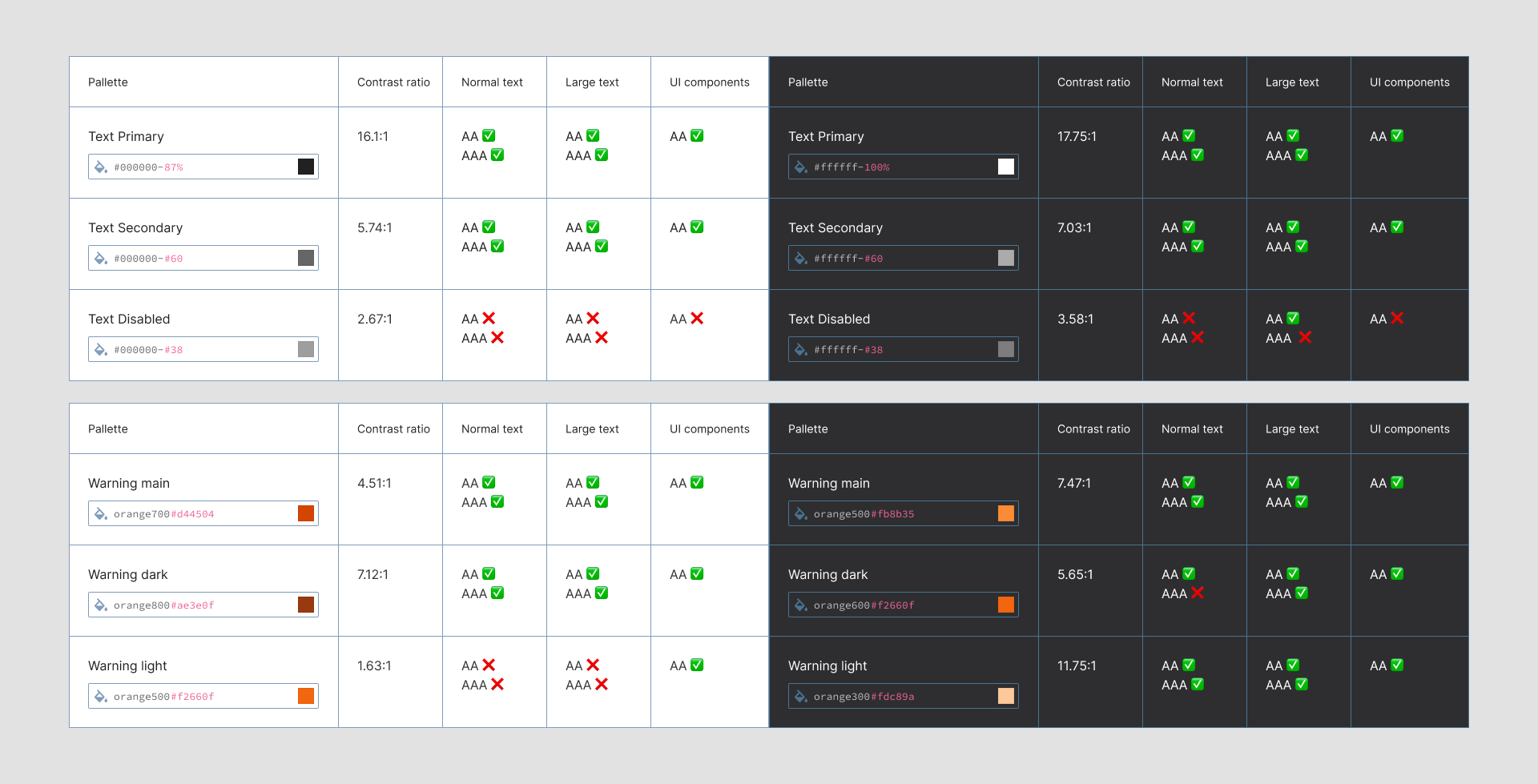Select the fill icon in the orange700#d44504 field

[101, 513]
